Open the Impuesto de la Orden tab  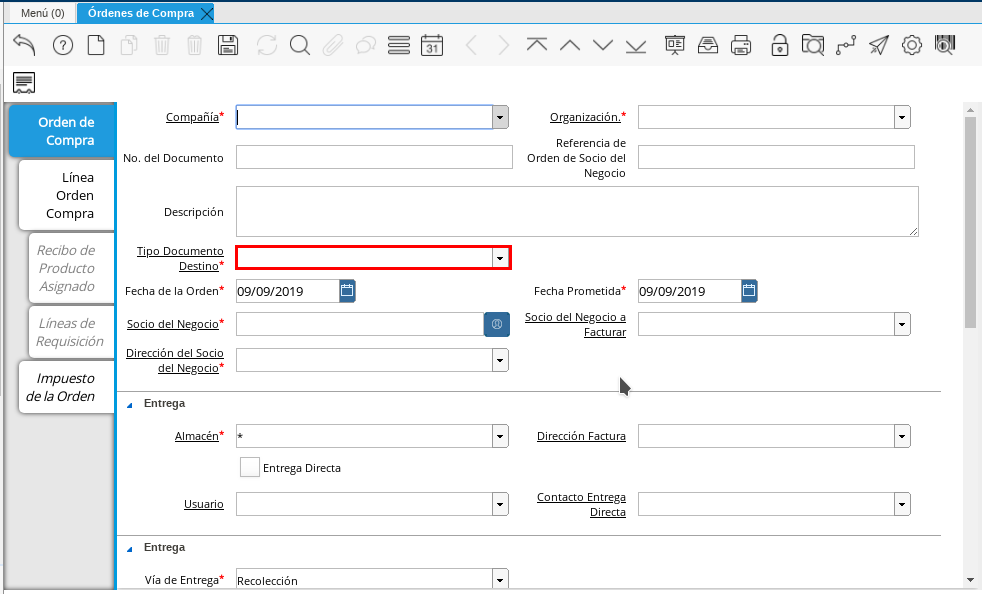pyautogui.click(x=65, y=387)
